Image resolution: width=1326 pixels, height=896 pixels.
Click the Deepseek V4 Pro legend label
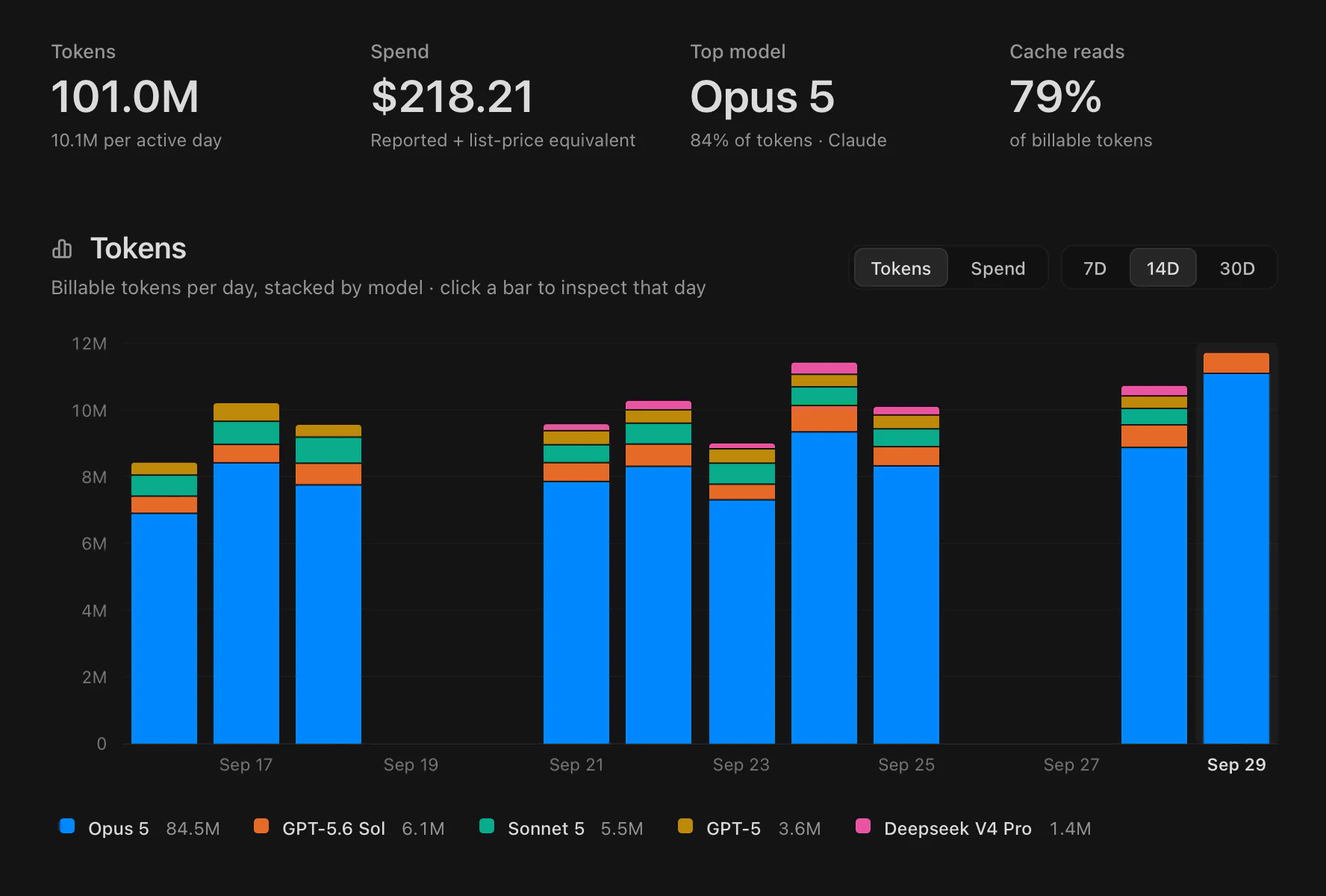[x=958, y=829]
